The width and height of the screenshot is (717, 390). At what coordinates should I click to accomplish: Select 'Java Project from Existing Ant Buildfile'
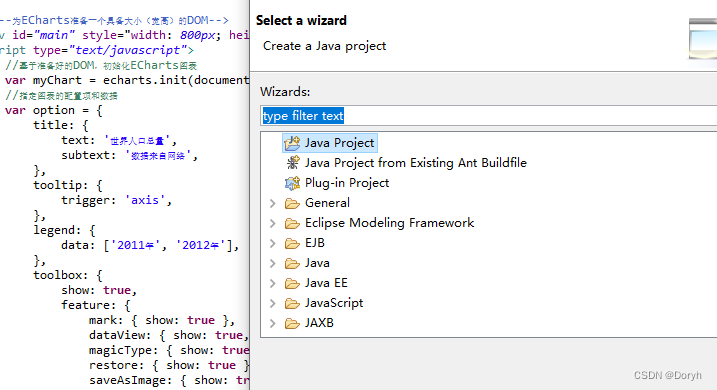tap(416, 163)
